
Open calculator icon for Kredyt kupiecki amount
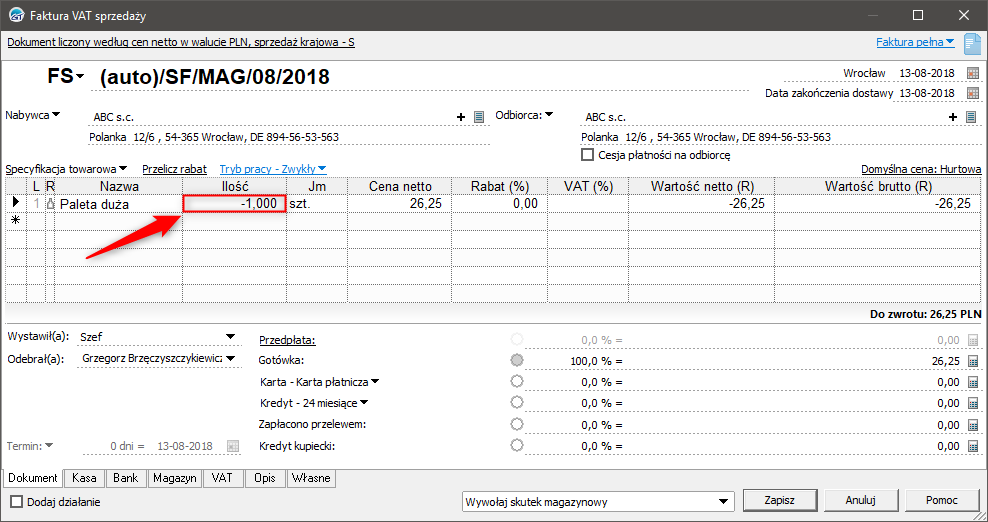pyautogui.click(x=973, y=446)
